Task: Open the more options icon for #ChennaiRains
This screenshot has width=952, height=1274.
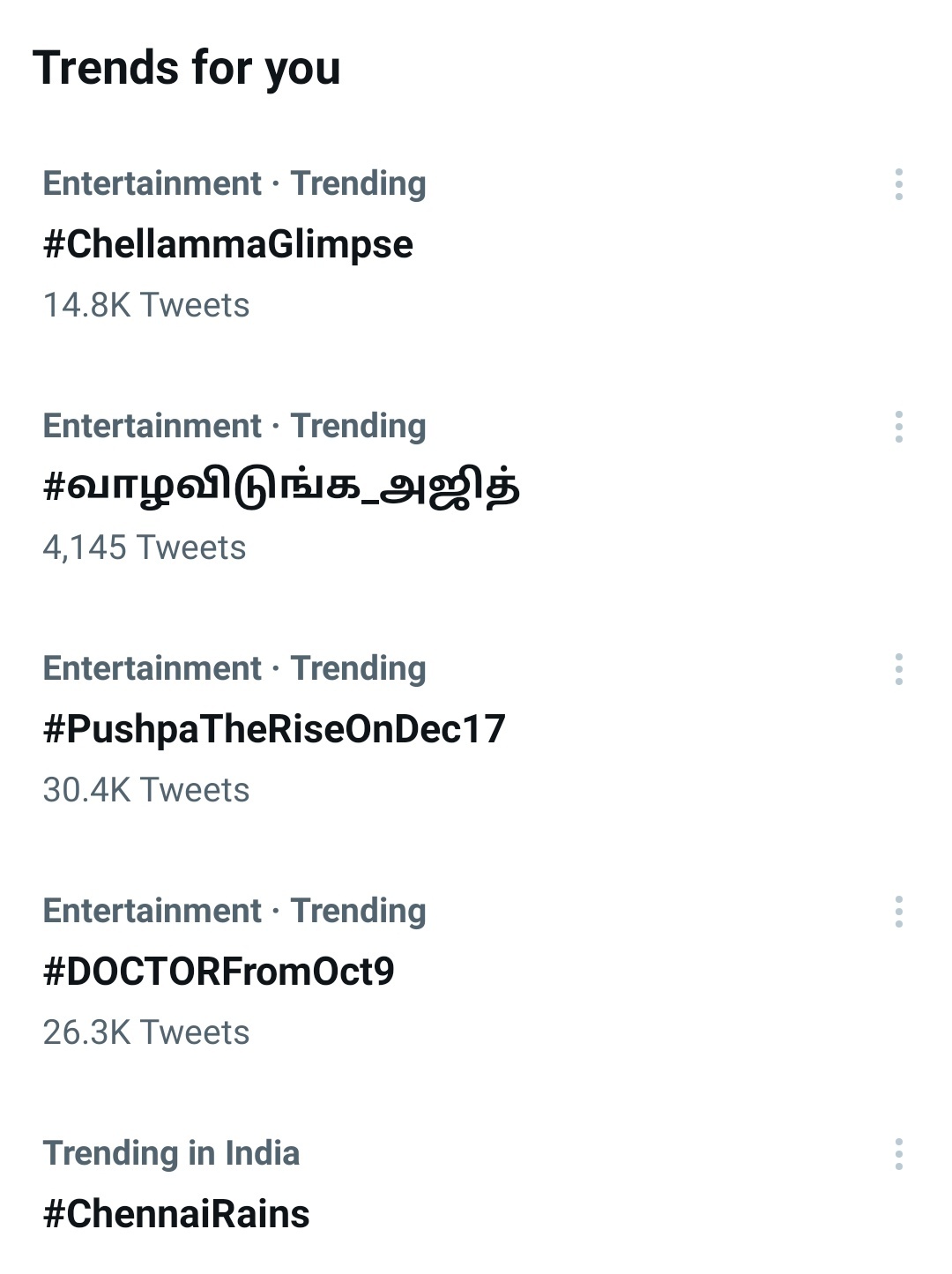Action: (x=899, y=1155)
